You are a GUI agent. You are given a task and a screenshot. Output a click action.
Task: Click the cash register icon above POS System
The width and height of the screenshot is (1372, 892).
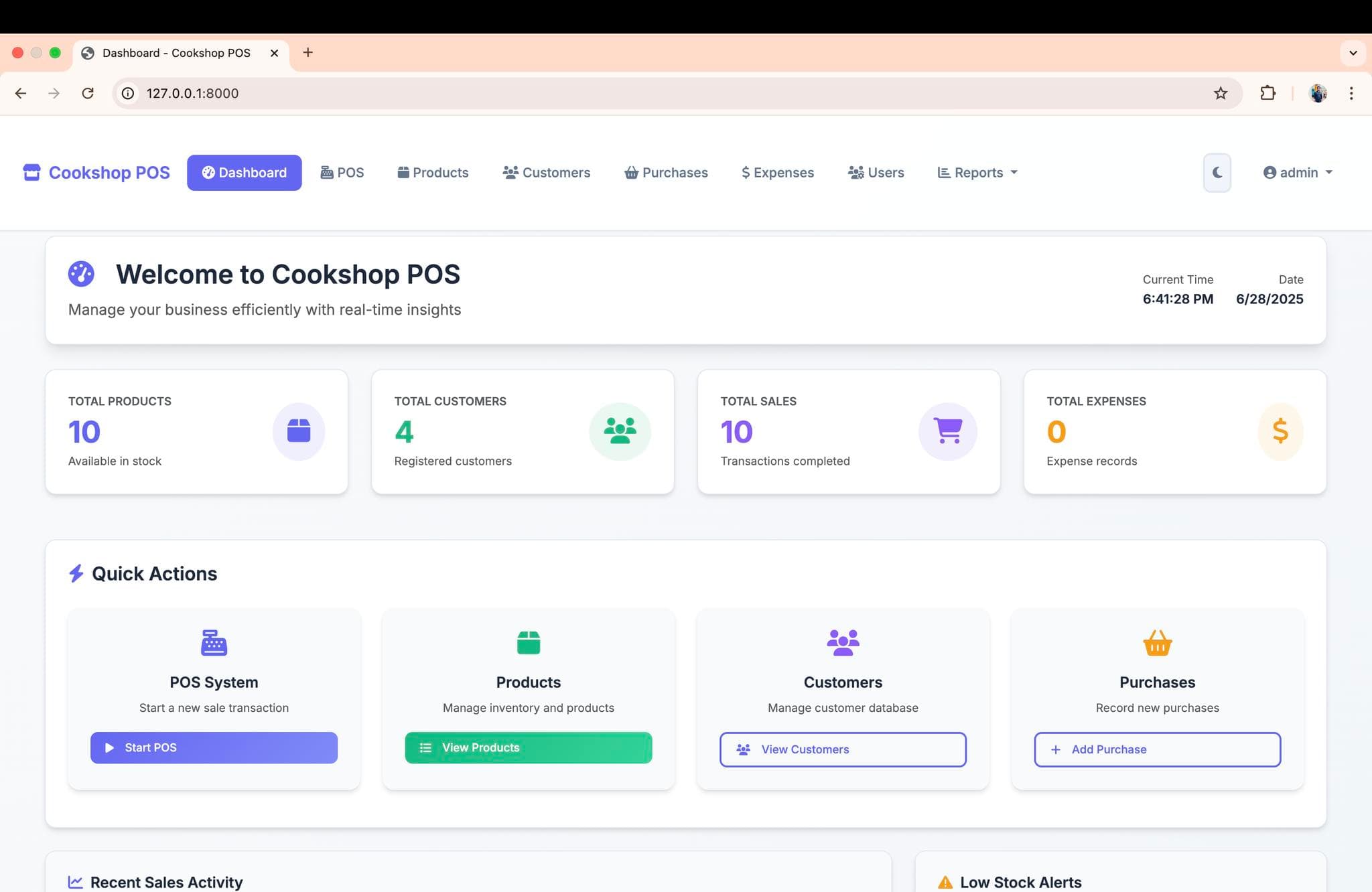[x=214, y=643]
